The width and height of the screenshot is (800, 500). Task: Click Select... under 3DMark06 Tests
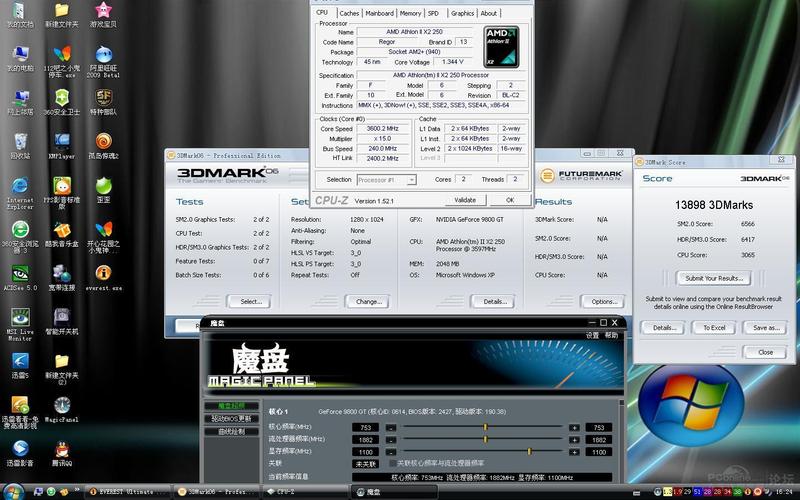(x=251, y=302)
